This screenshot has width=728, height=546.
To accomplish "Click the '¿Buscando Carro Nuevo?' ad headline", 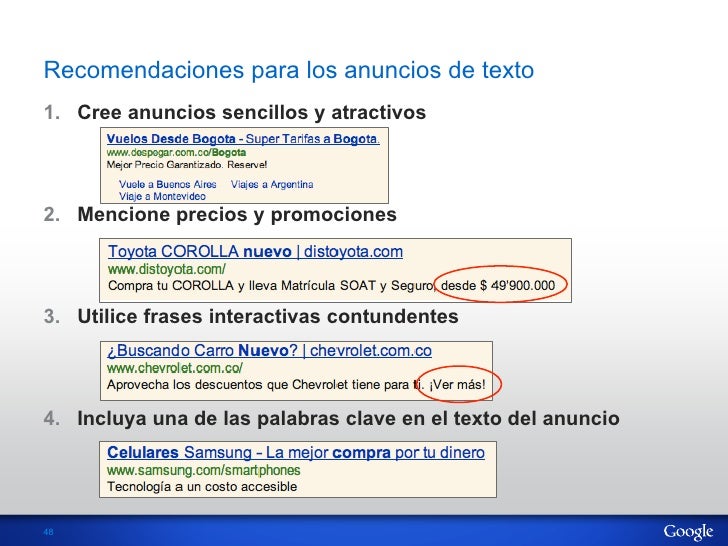I will 269,351.
